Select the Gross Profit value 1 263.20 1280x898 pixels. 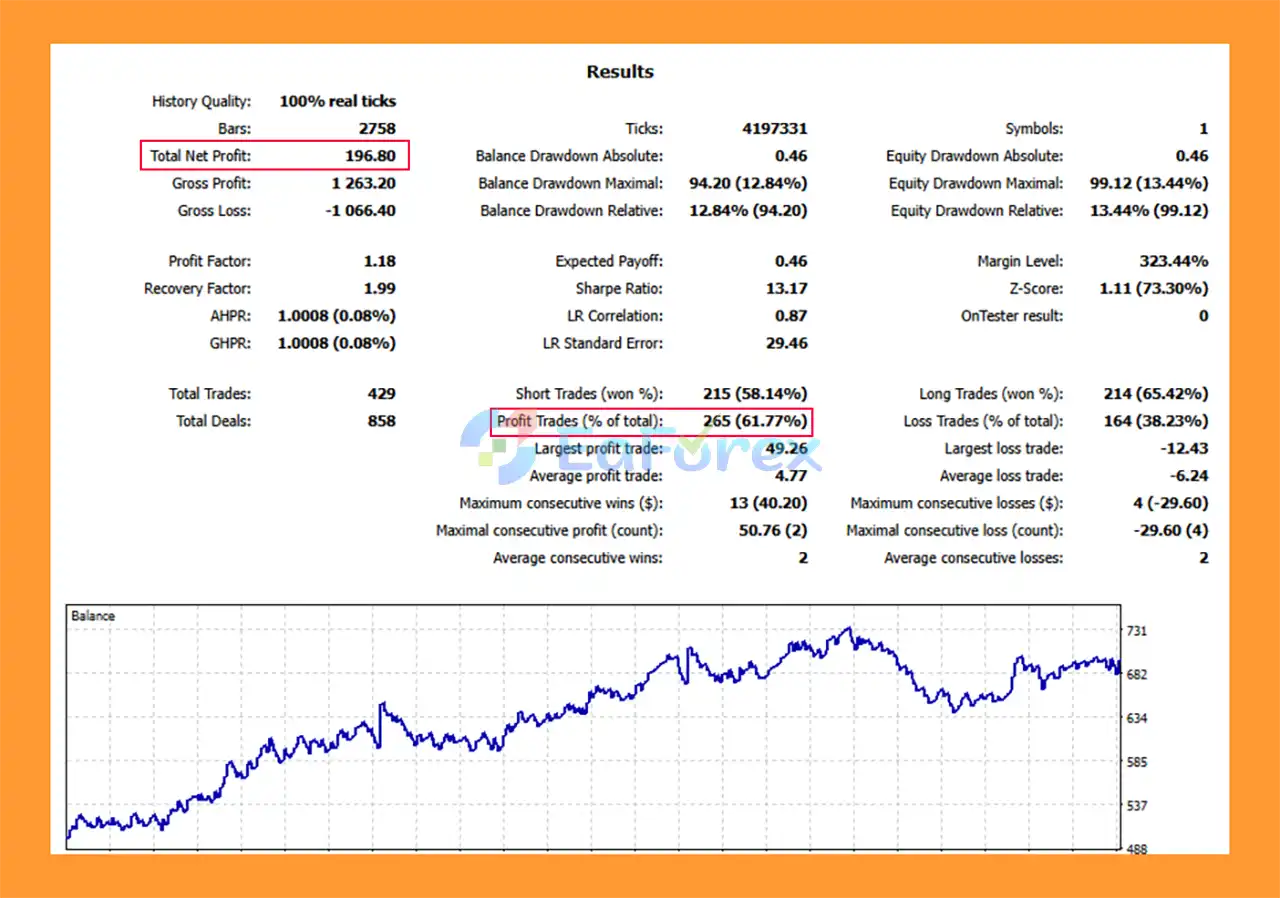[x=363, y=184]
